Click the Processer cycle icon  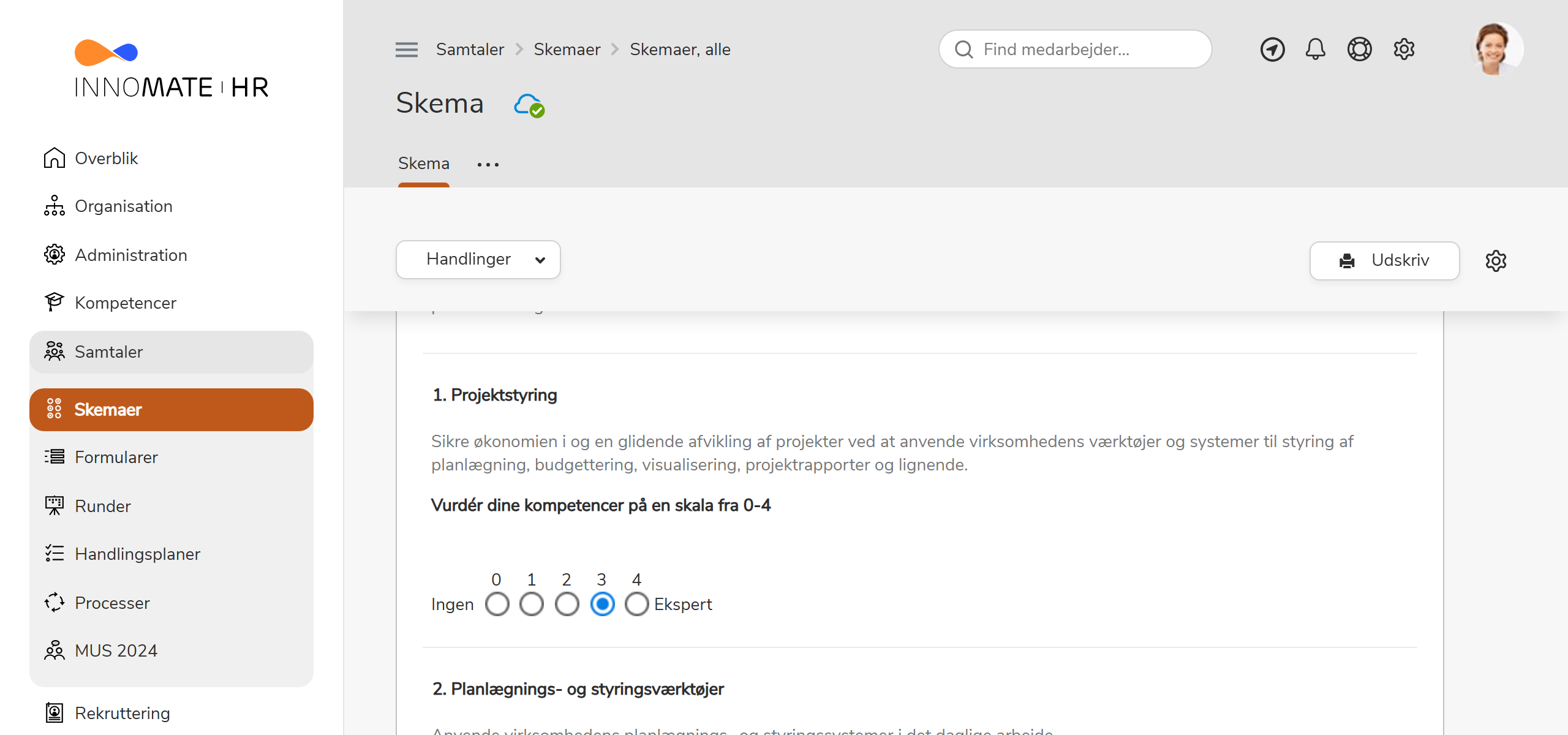tap(55, 603)
